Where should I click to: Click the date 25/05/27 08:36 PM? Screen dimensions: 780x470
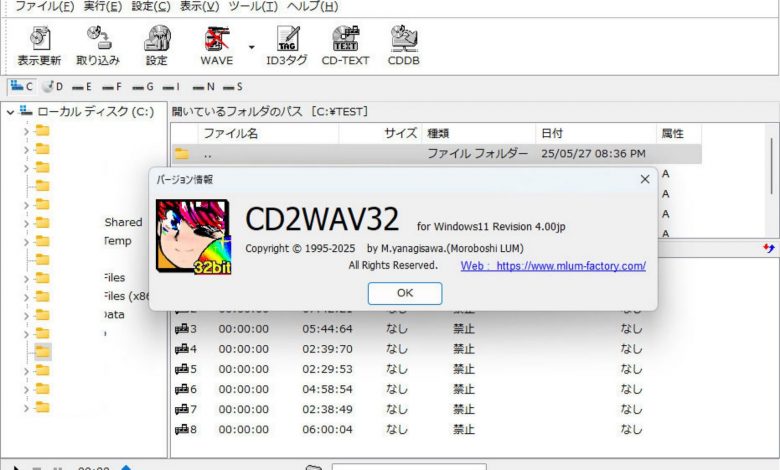click(593, 154)
